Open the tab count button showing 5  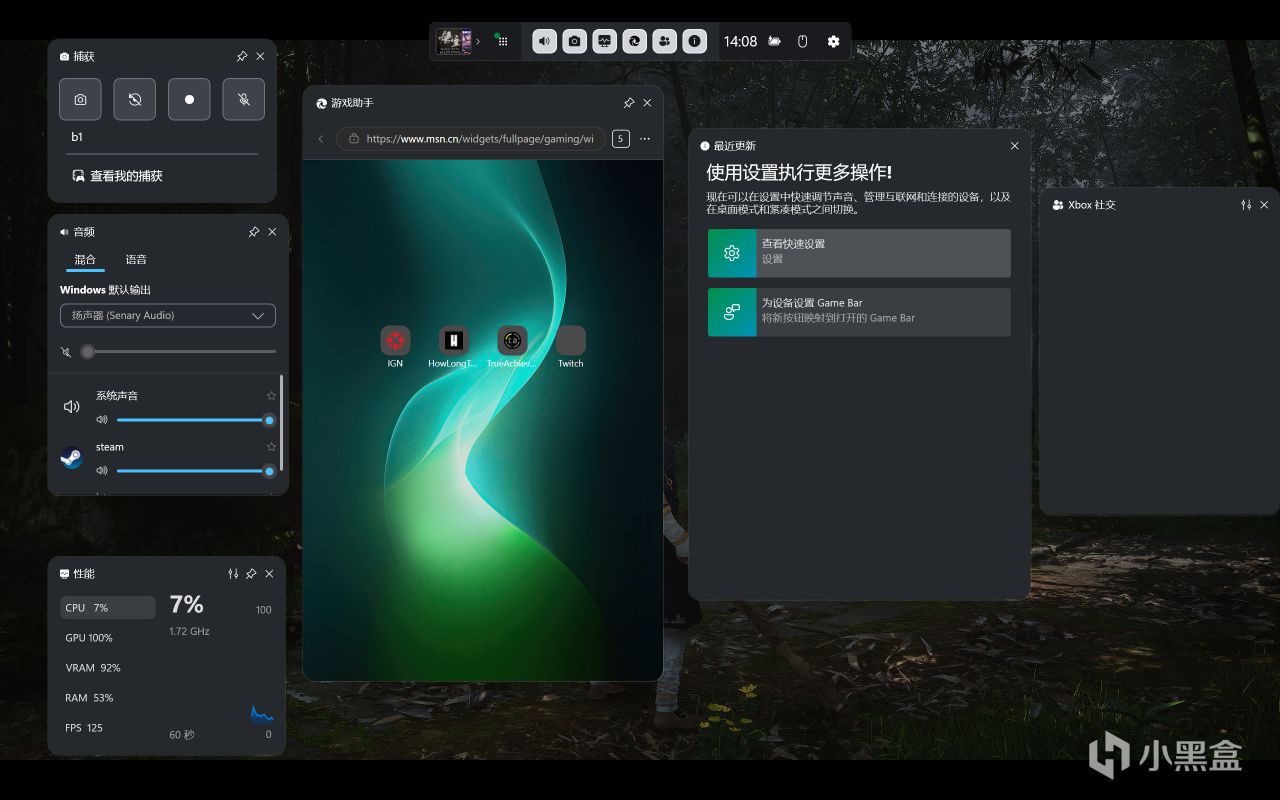click(x=621, y=139)
